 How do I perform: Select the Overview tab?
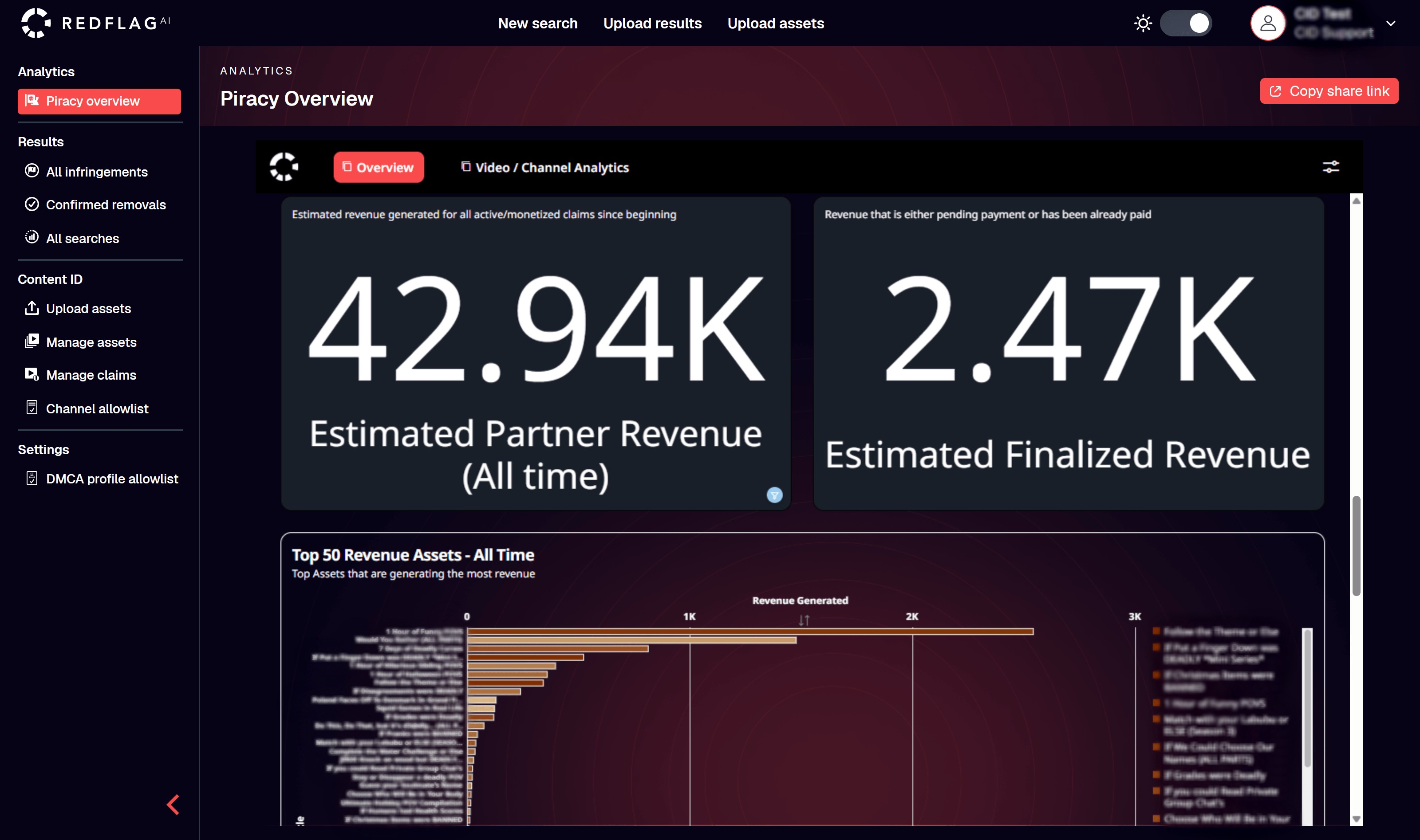378,168
